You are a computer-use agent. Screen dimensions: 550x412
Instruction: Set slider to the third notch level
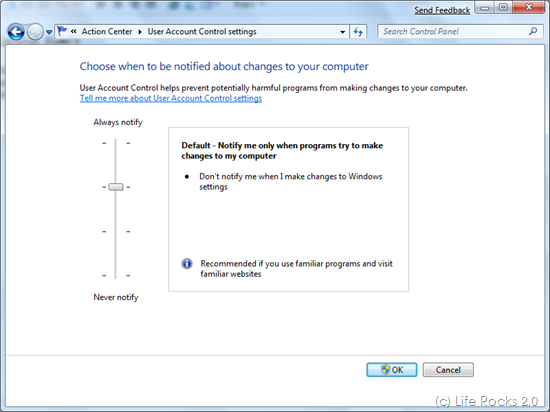coord(116,231)
